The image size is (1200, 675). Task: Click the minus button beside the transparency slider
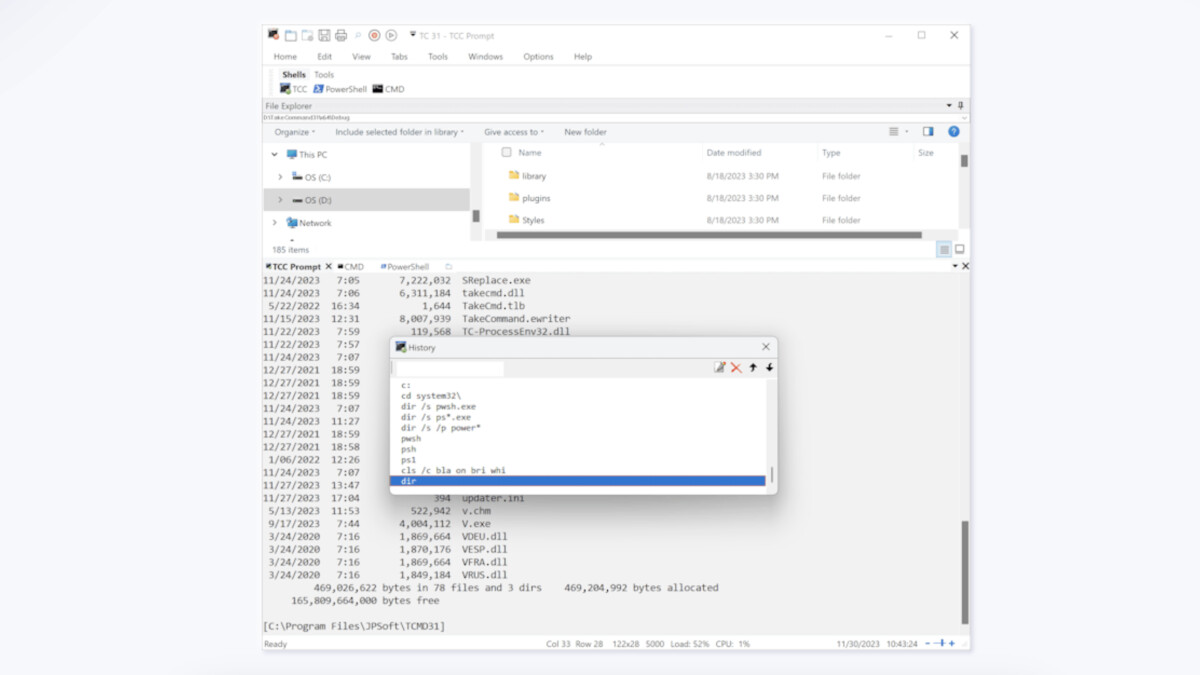[x=929, y=644]
